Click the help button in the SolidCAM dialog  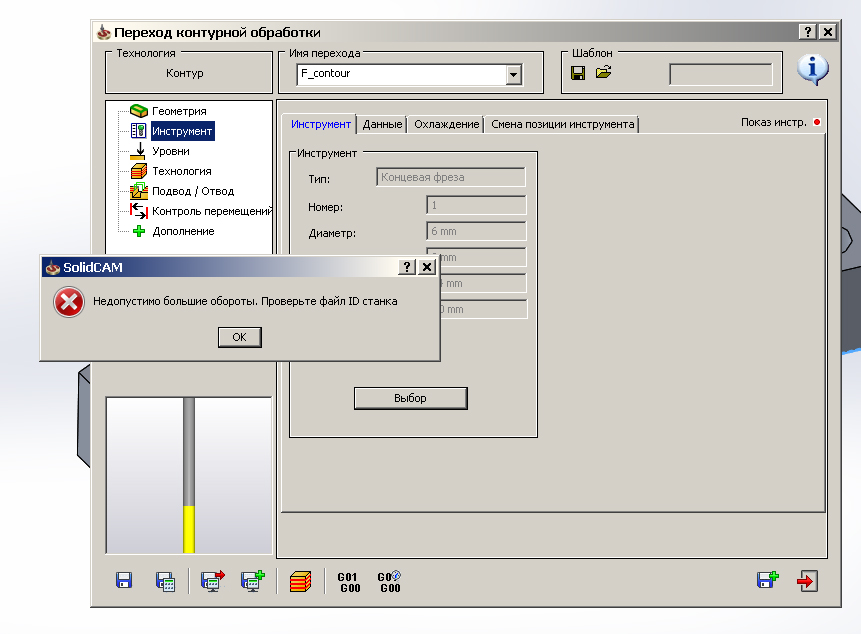(406, 267)
